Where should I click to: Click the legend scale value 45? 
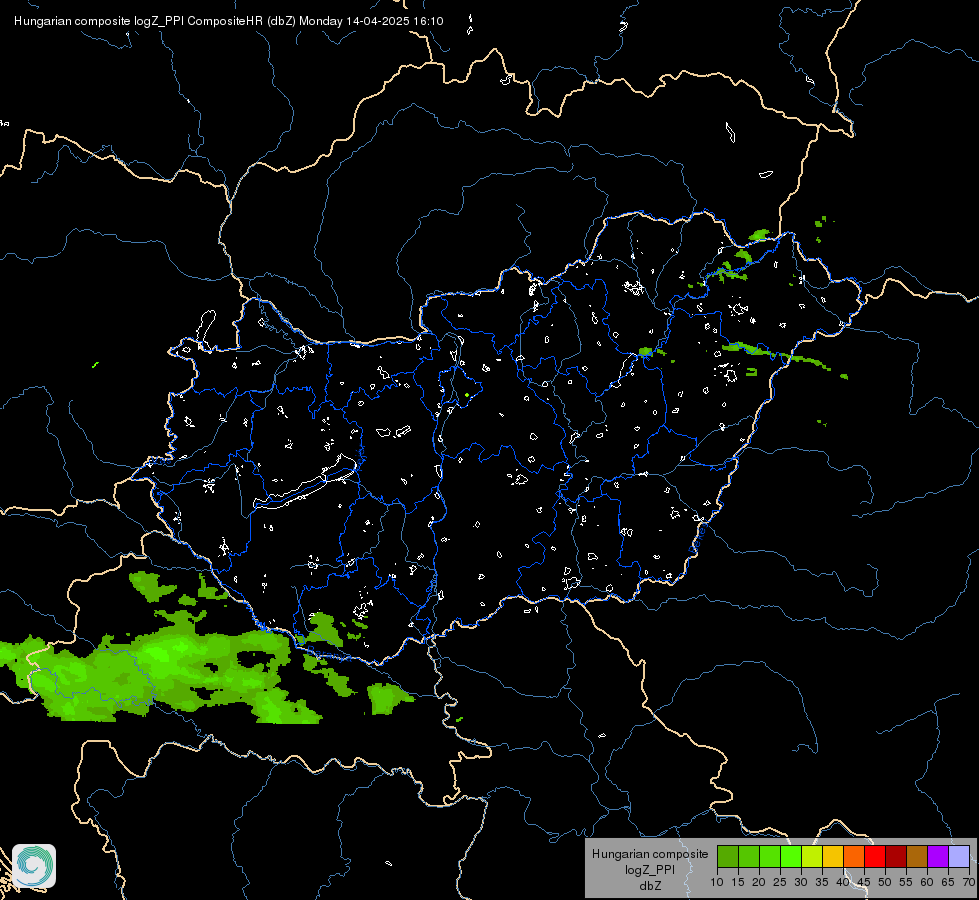(x=863, y=882)
